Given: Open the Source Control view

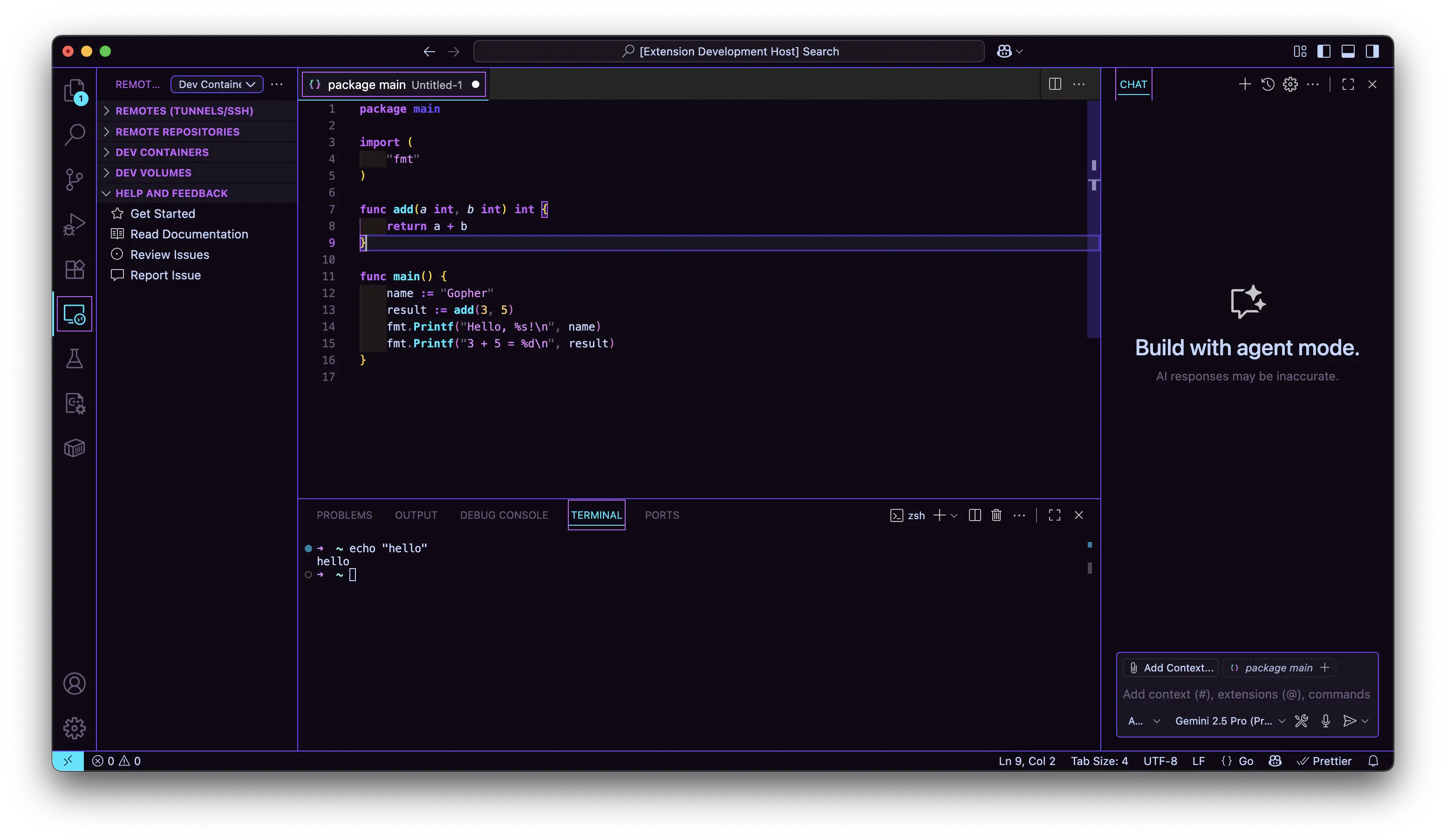Looking at the screenshot, I should [x=74, y=179].
